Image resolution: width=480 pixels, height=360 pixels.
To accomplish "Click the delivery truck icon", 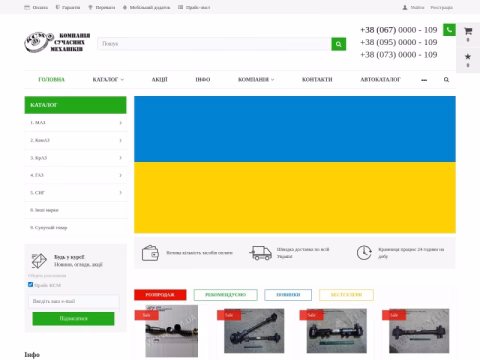I will click(x=261, y=253).
